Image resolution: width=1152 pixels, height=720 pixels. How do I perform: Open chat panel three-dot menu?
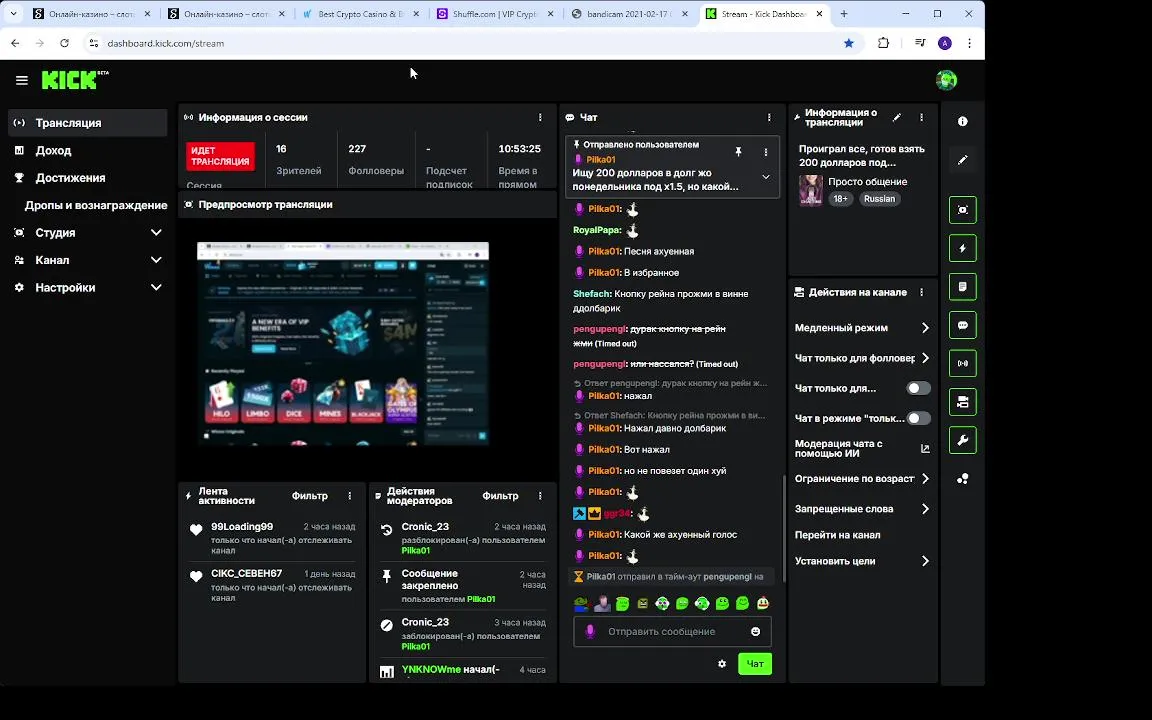point(769,118)
